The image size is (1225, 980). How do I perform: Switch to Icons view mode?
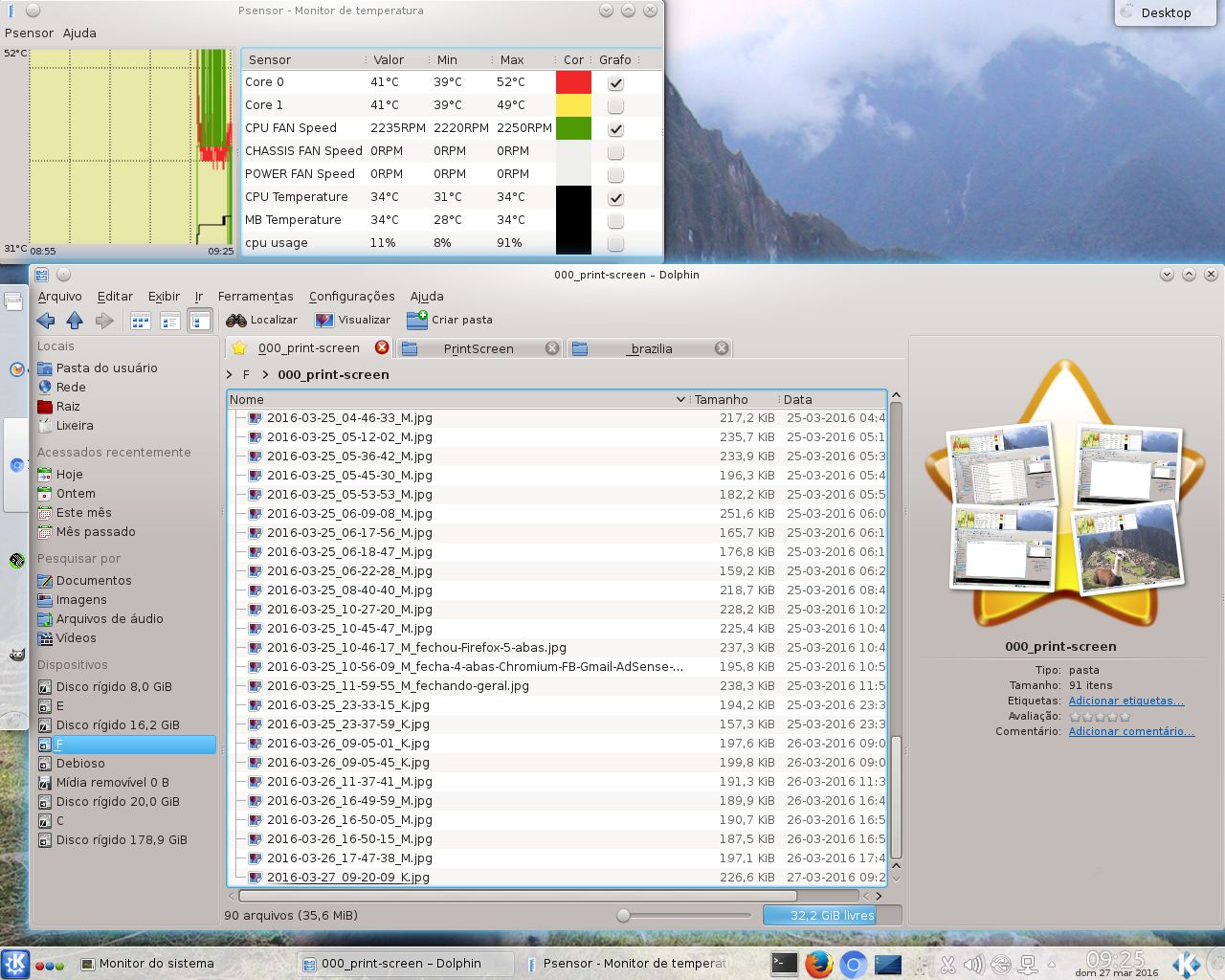141,321
